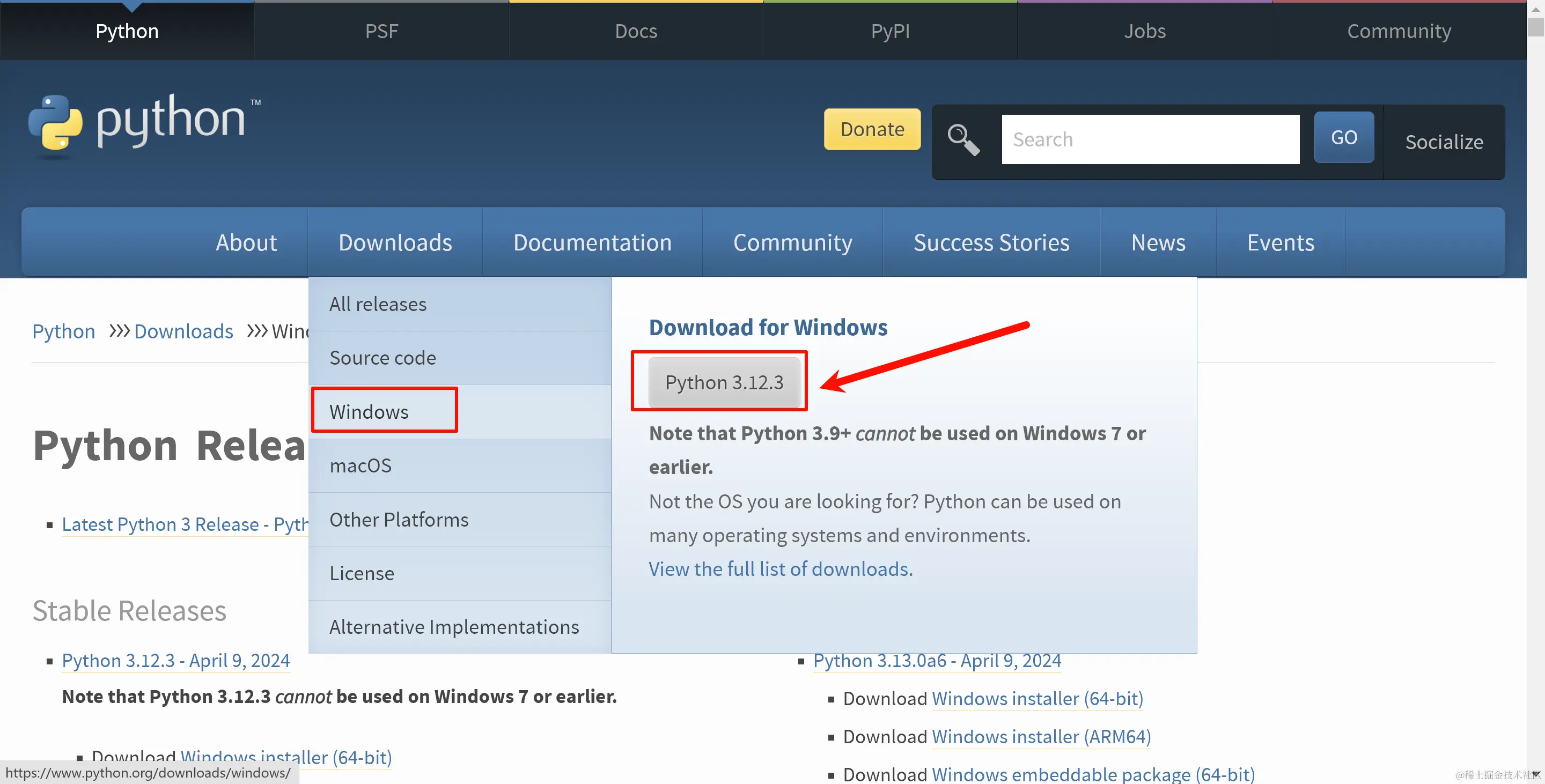
Task: Expand the Documentation nav menu
Action: pos(592,243)
